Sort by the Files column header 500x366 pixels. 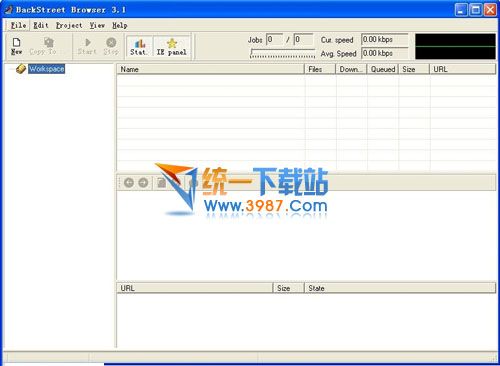click(x=320, y=69)
